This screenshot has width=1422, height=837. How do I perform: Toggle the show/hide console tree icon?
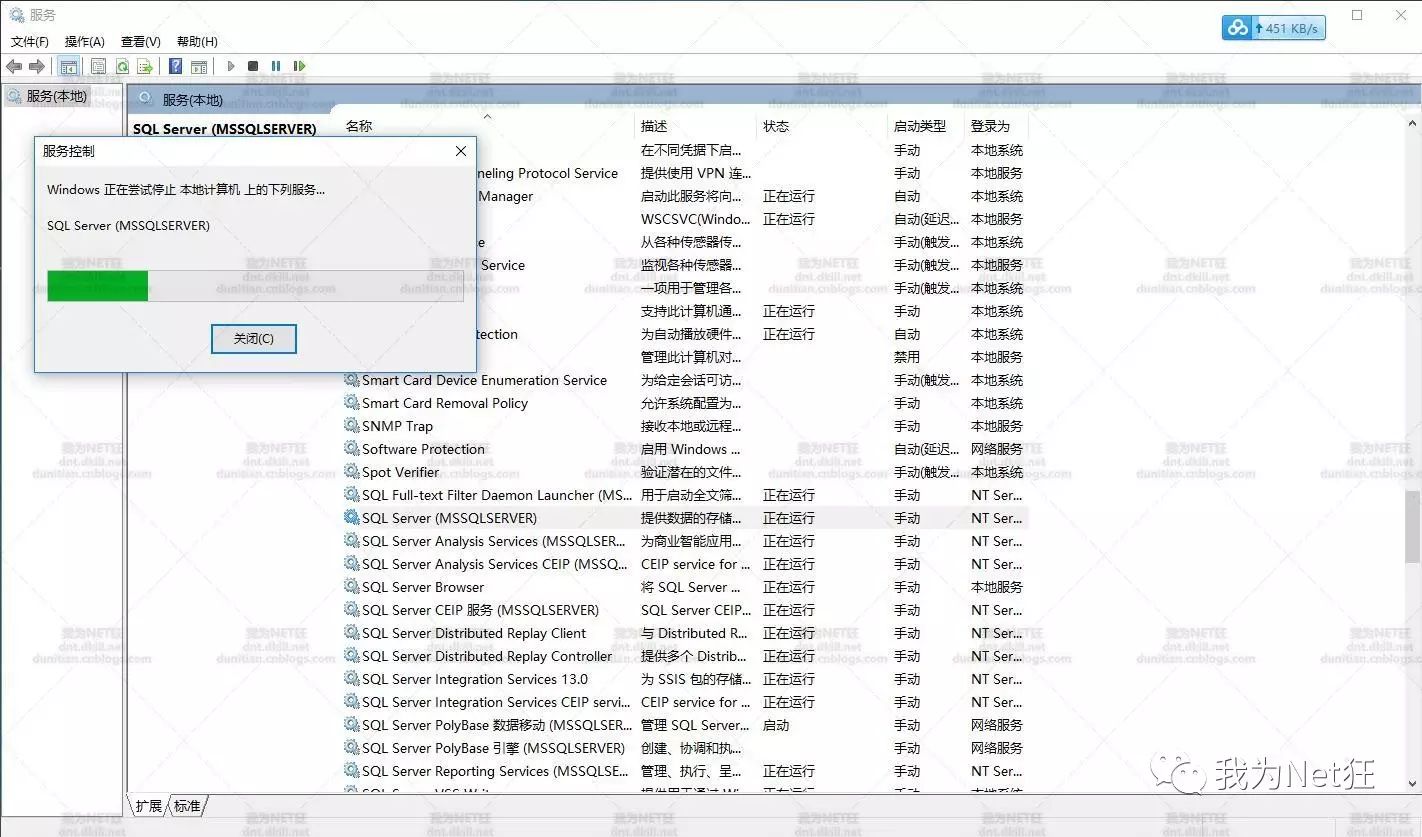(69, 66)
